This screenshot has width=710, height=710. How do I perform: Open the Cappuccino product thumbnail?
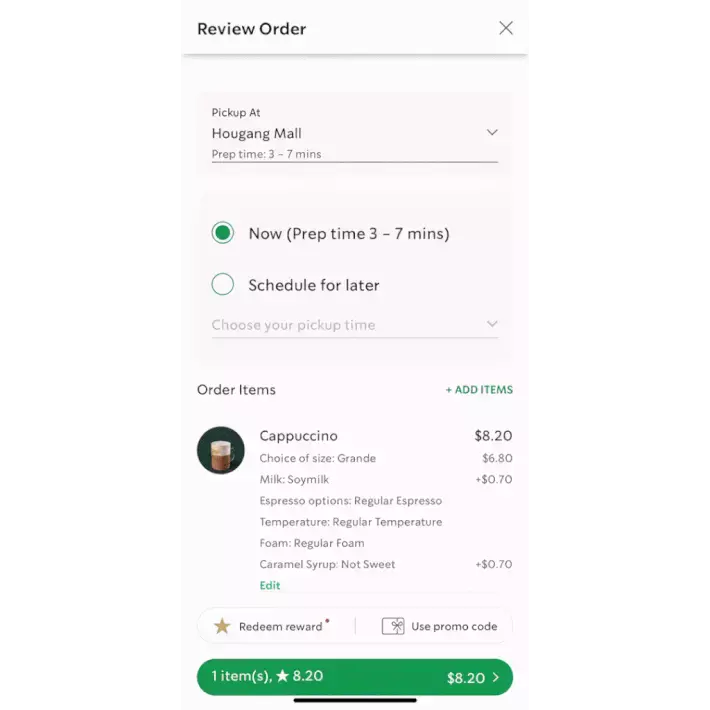tap(221, 450)
